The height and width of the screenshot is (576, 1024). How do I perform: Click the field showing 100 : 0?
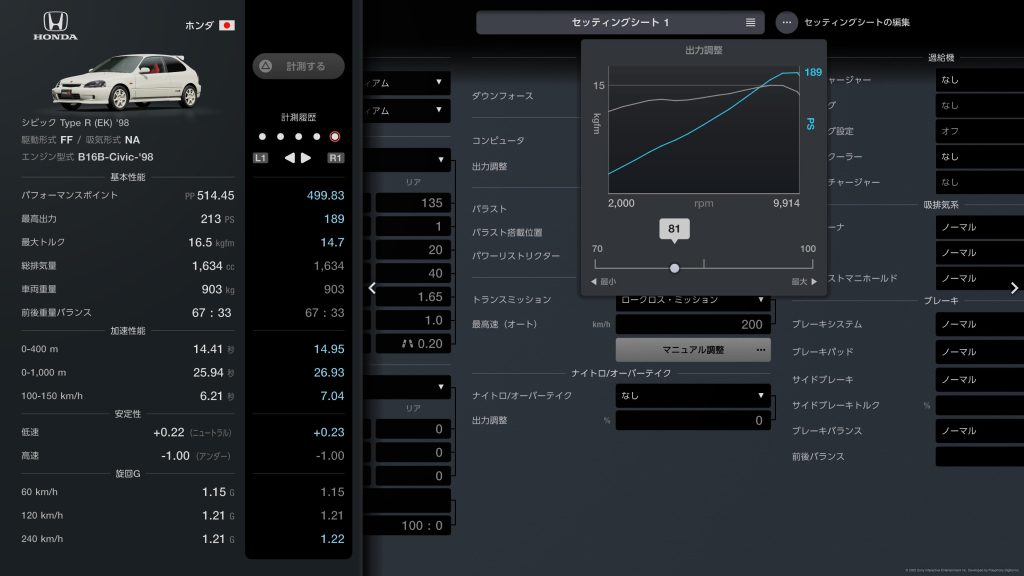[408, 526]
